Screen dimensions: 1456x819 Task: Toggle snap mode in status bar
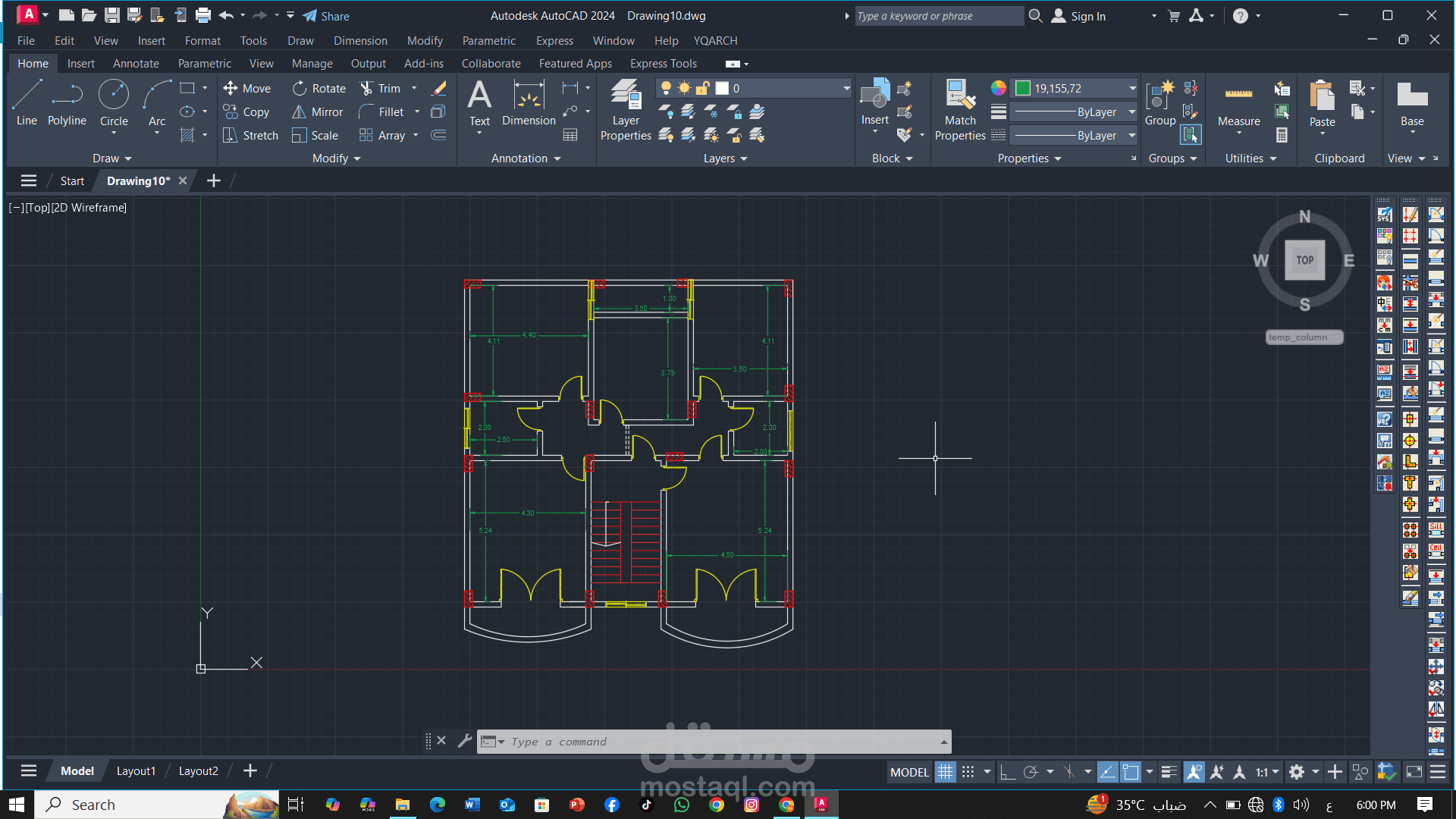968,772
